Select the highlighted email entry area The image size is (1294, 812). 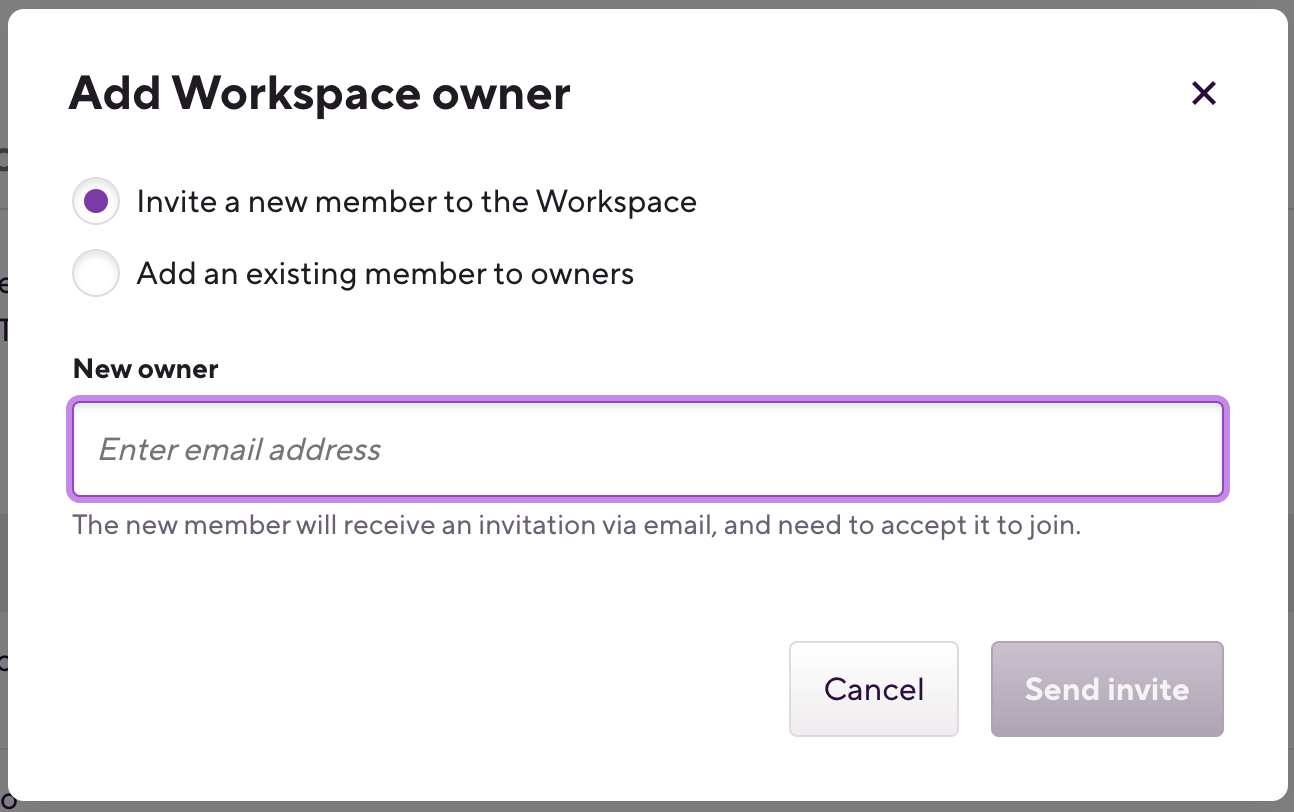[648, 449]
